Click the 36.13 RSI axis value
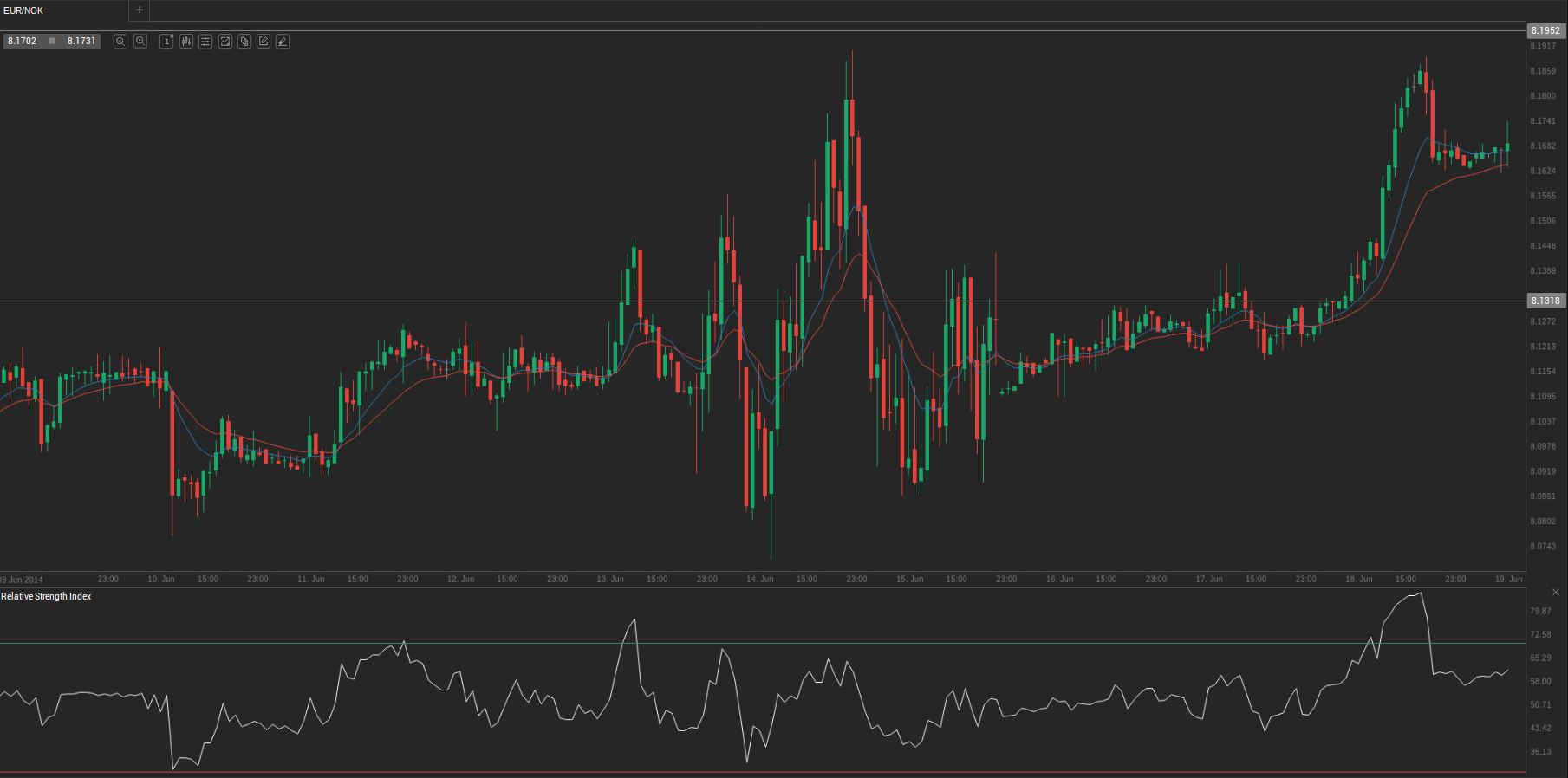Screen dimensions: 1568x778 pyautogui.click(x=1540, y=751)
